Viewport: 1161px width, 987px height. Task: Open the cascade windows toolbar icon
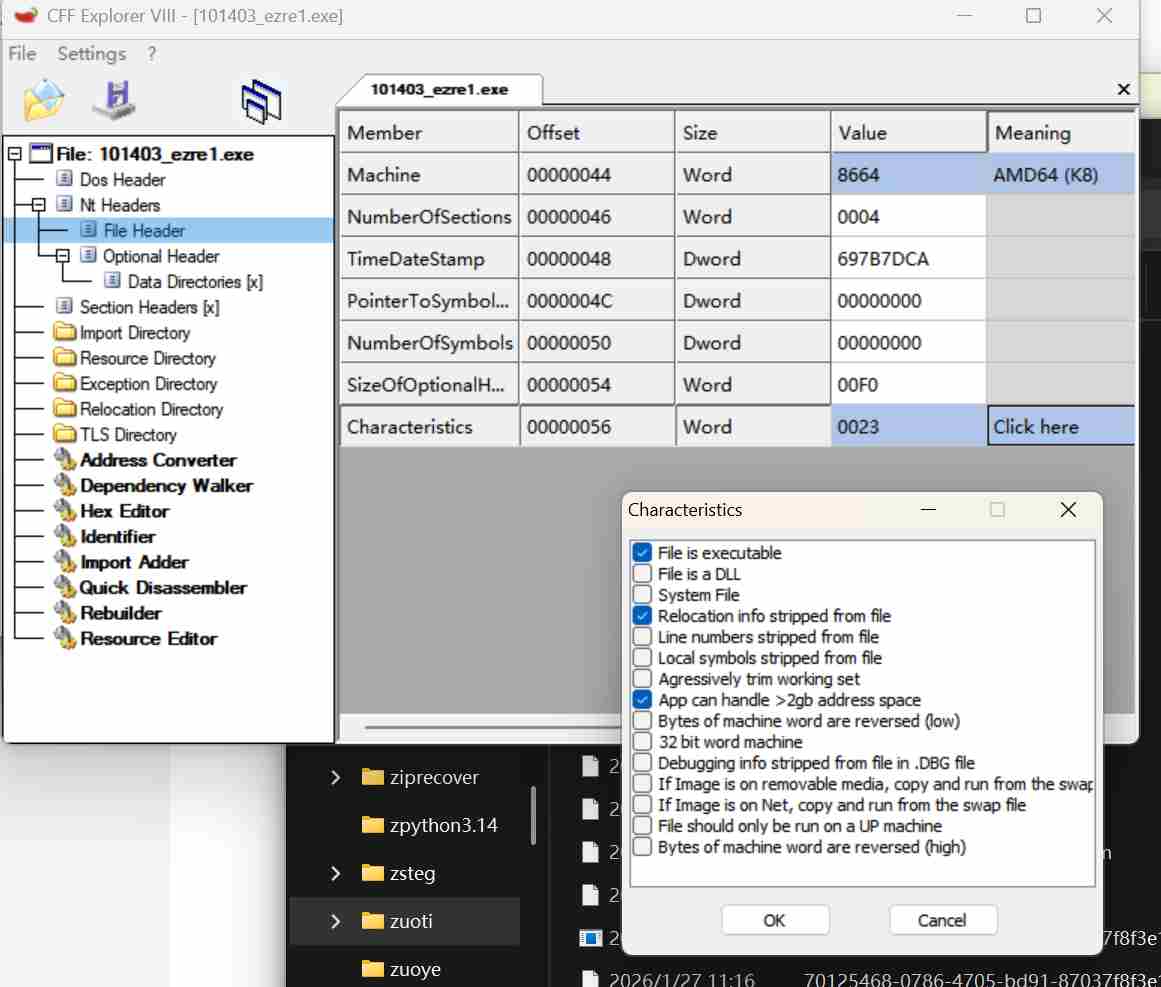pyautogui.click(x=261, y=101)
